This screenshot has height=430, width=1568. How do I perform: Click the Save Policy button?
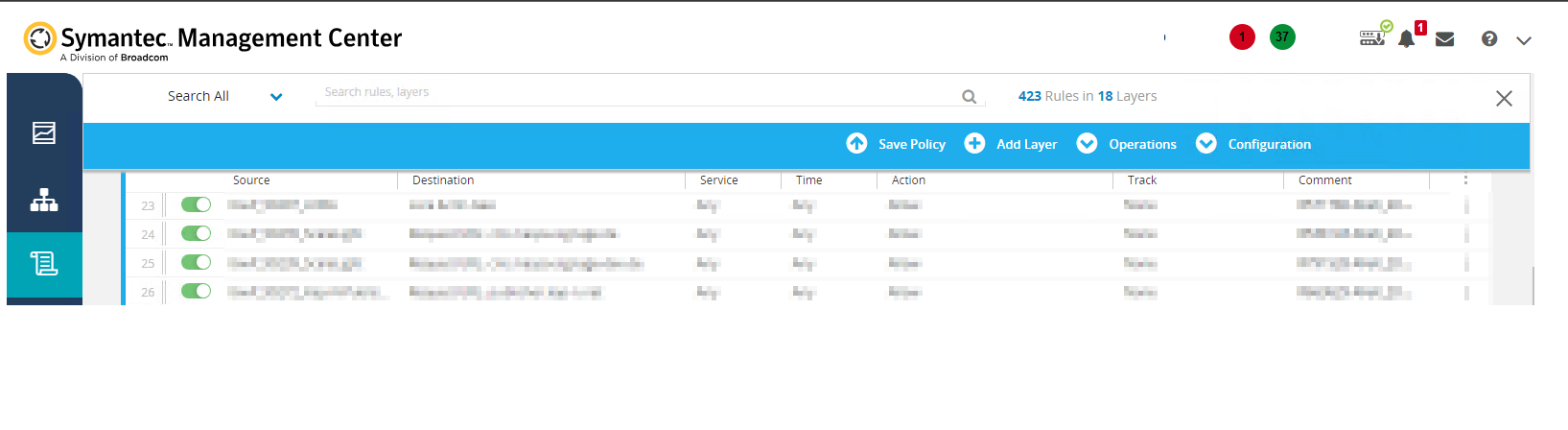click(896, 144)
